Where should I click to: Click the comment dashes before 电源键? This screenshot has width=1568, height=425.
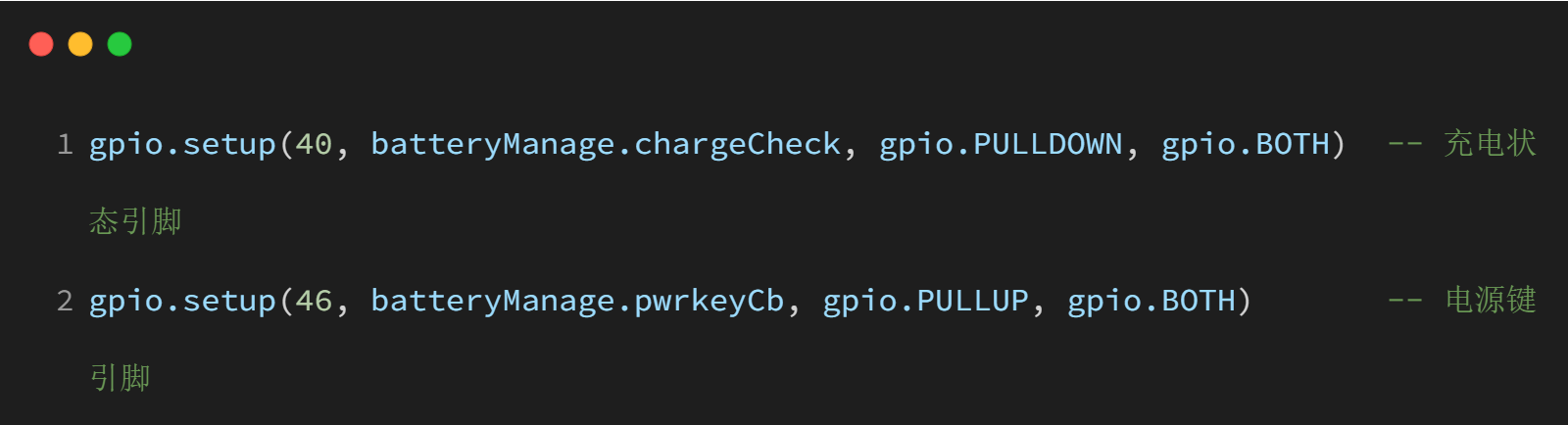[1405, 301]
